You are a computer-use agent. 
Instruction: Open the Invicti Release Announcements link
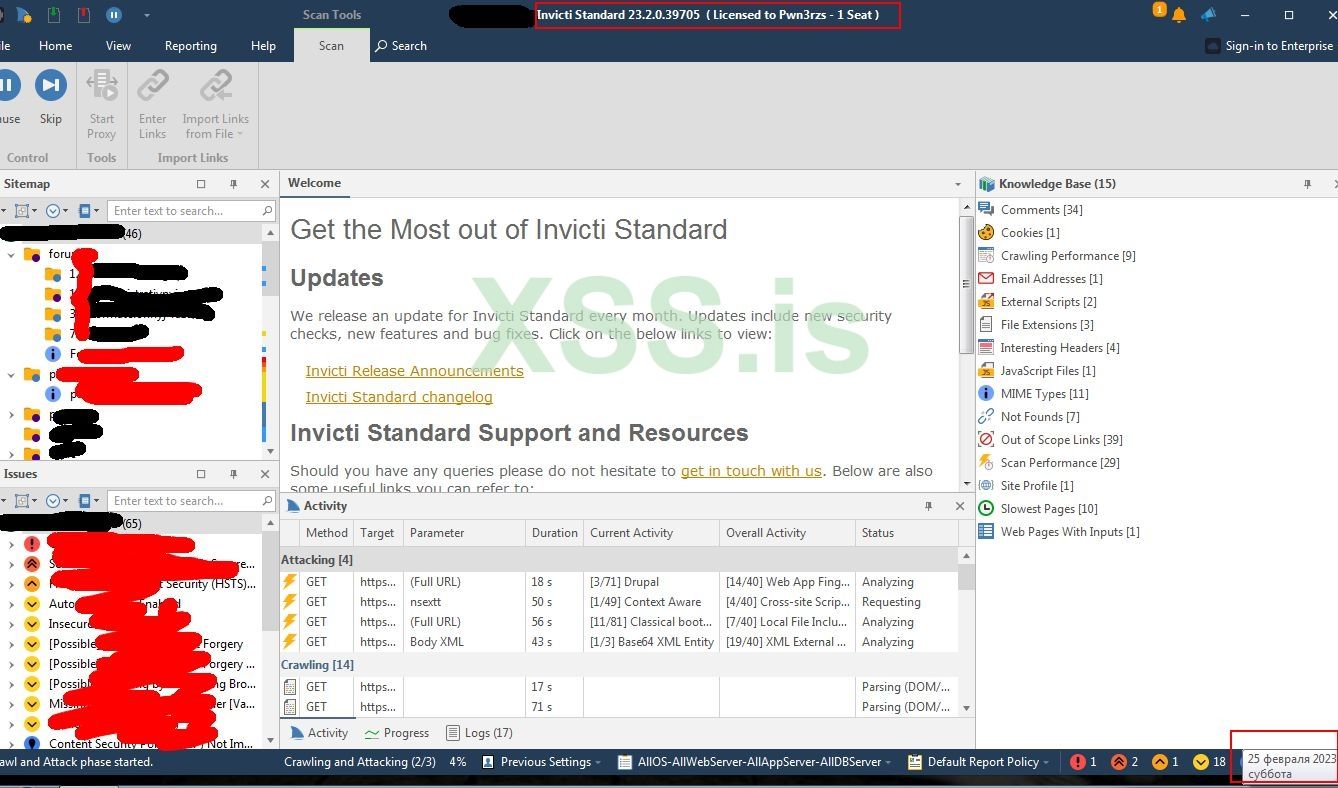[x=414, y=371]
